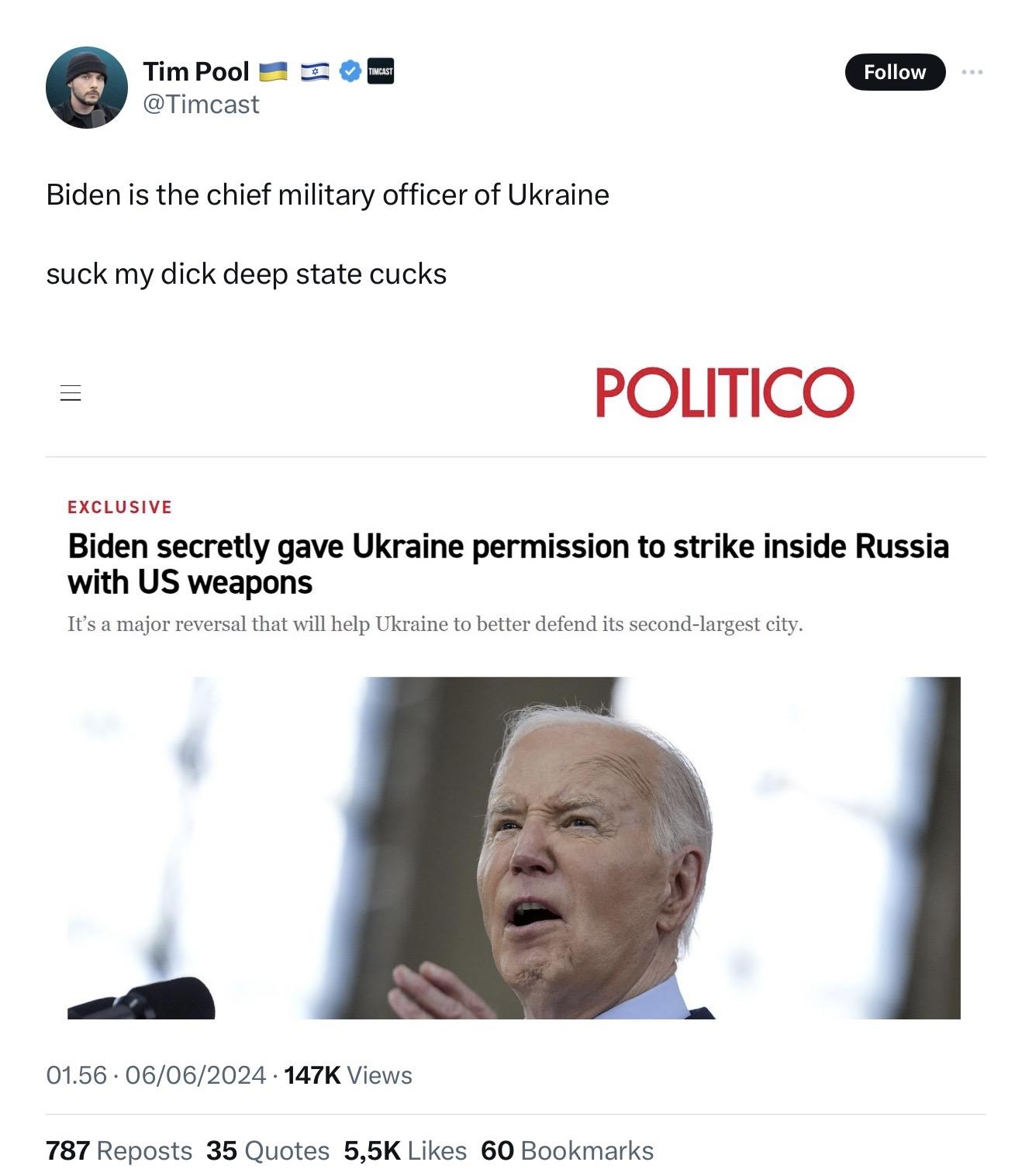Open the three-dot more options menu

(x=972, y=72)
